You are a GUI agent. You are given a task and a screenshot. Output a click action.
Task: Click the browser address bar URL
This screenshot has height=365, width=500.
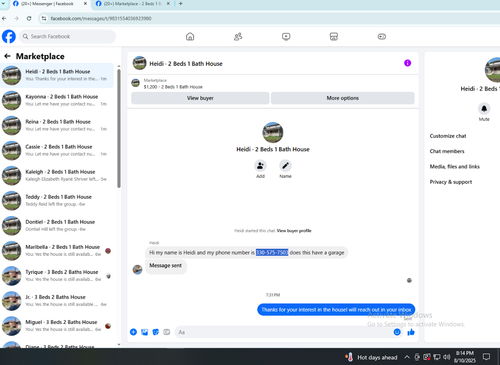[x=101, y=18]
